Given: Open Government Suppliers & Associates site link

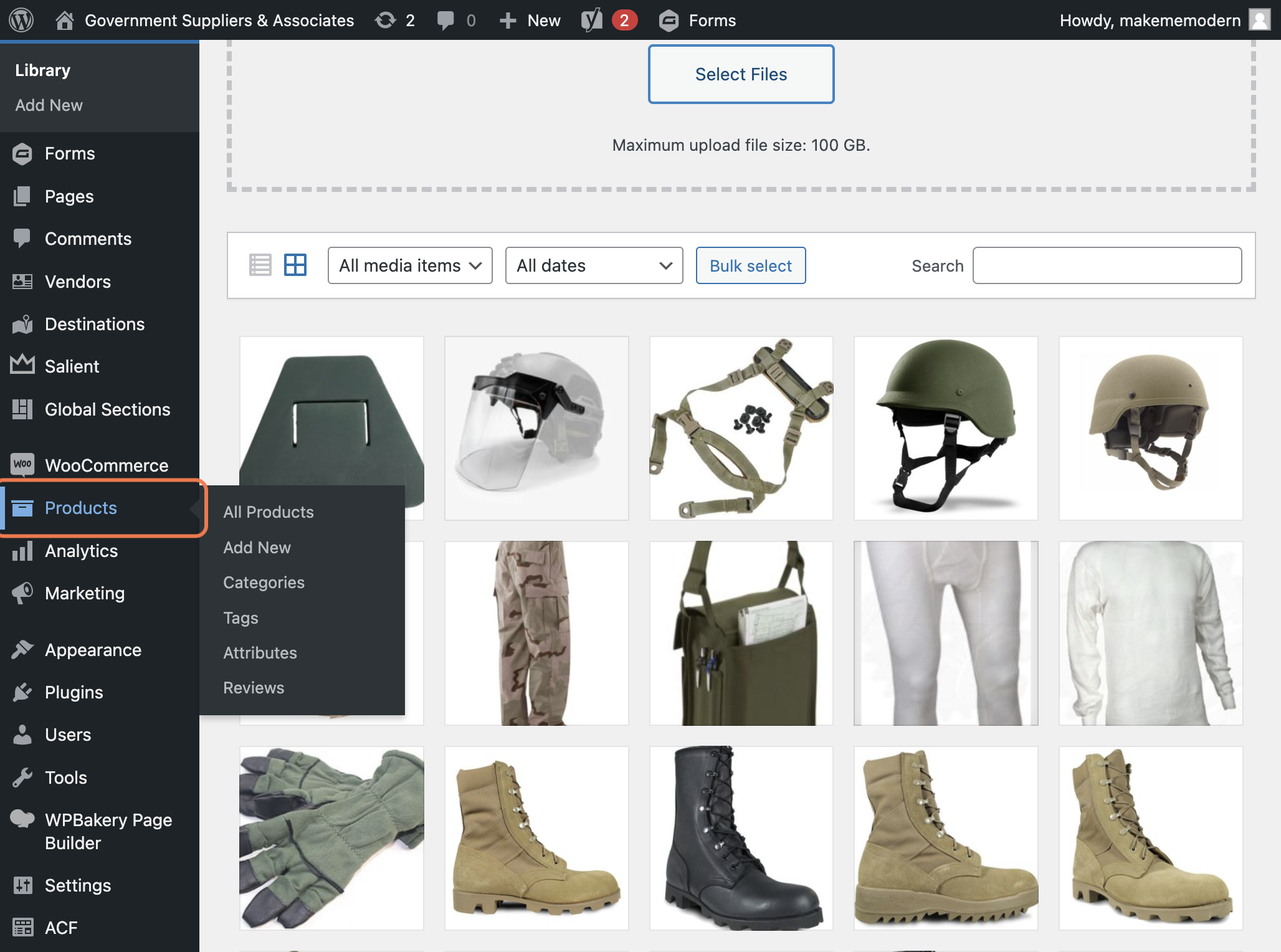Looking at the screenshot, I should (x=219, y=20).
